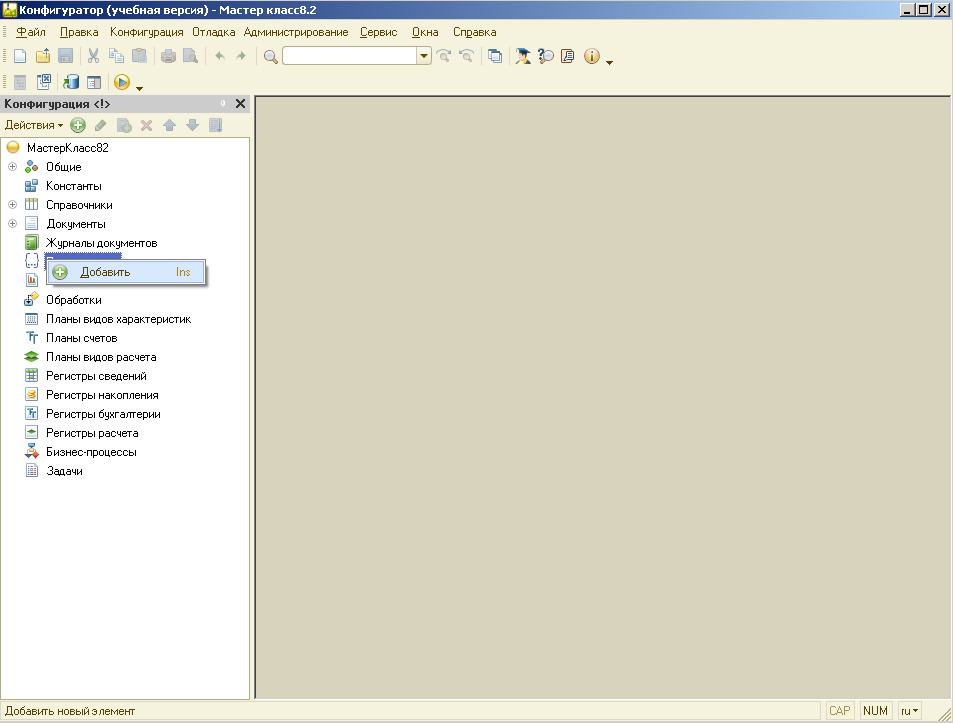The width and height of the screenshot is (953, 723).
Task: Select Журналы документов in the tree
Action: [101, 243]
